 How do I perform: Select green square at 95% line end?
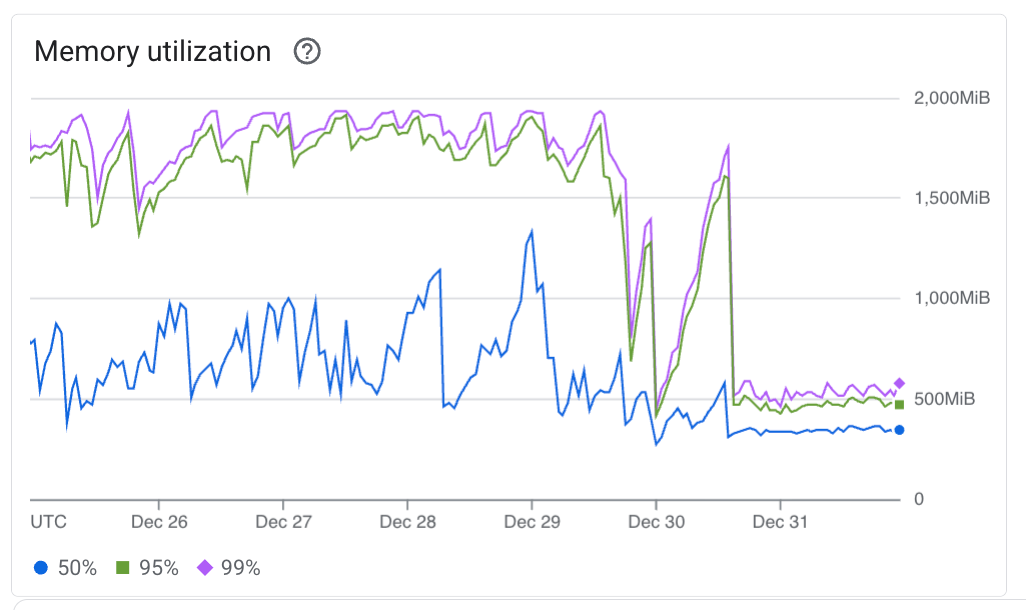(899, 404)
